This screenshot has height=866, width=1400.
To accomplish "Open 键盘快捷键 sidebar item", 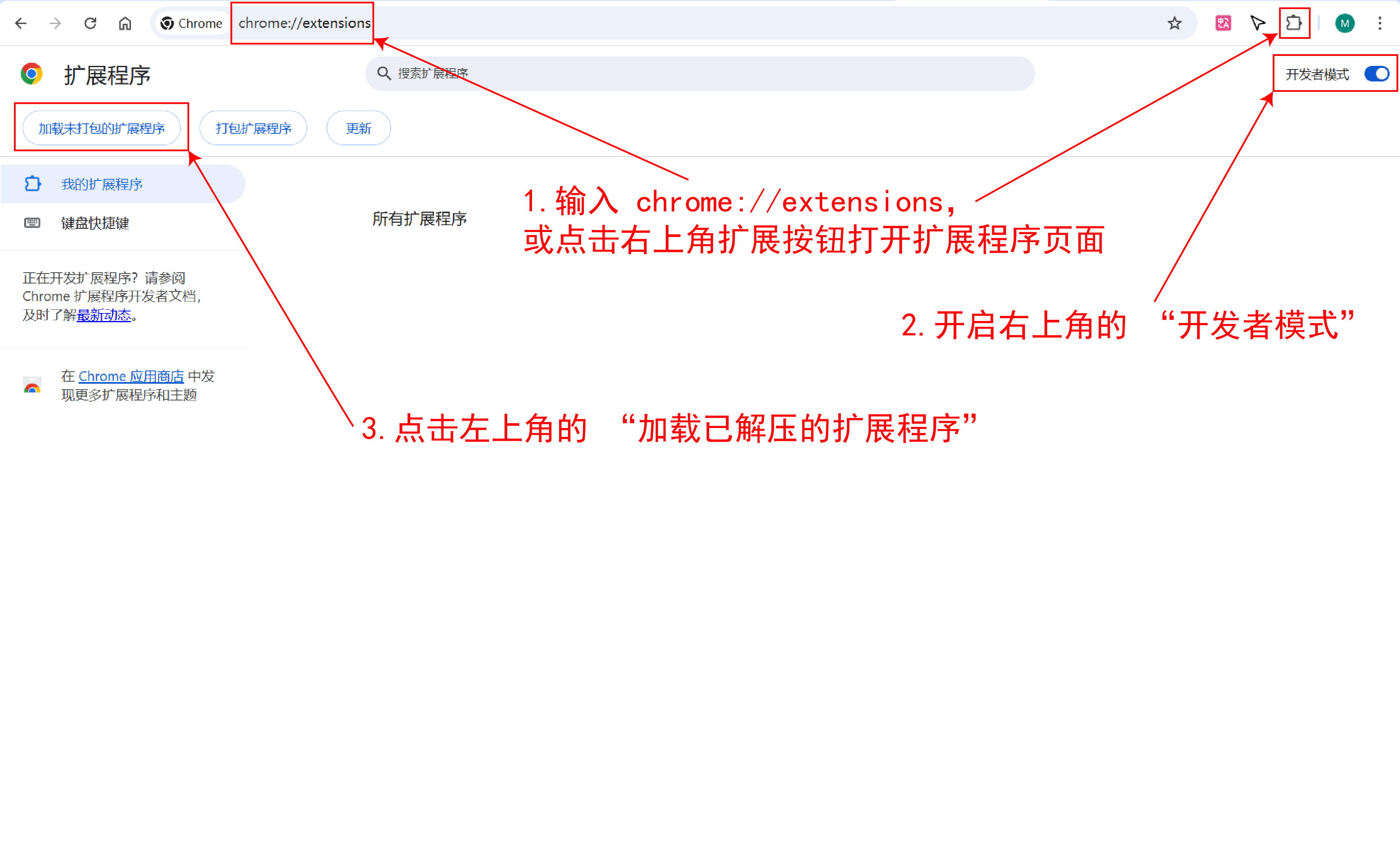I will [x=95, y=223].
